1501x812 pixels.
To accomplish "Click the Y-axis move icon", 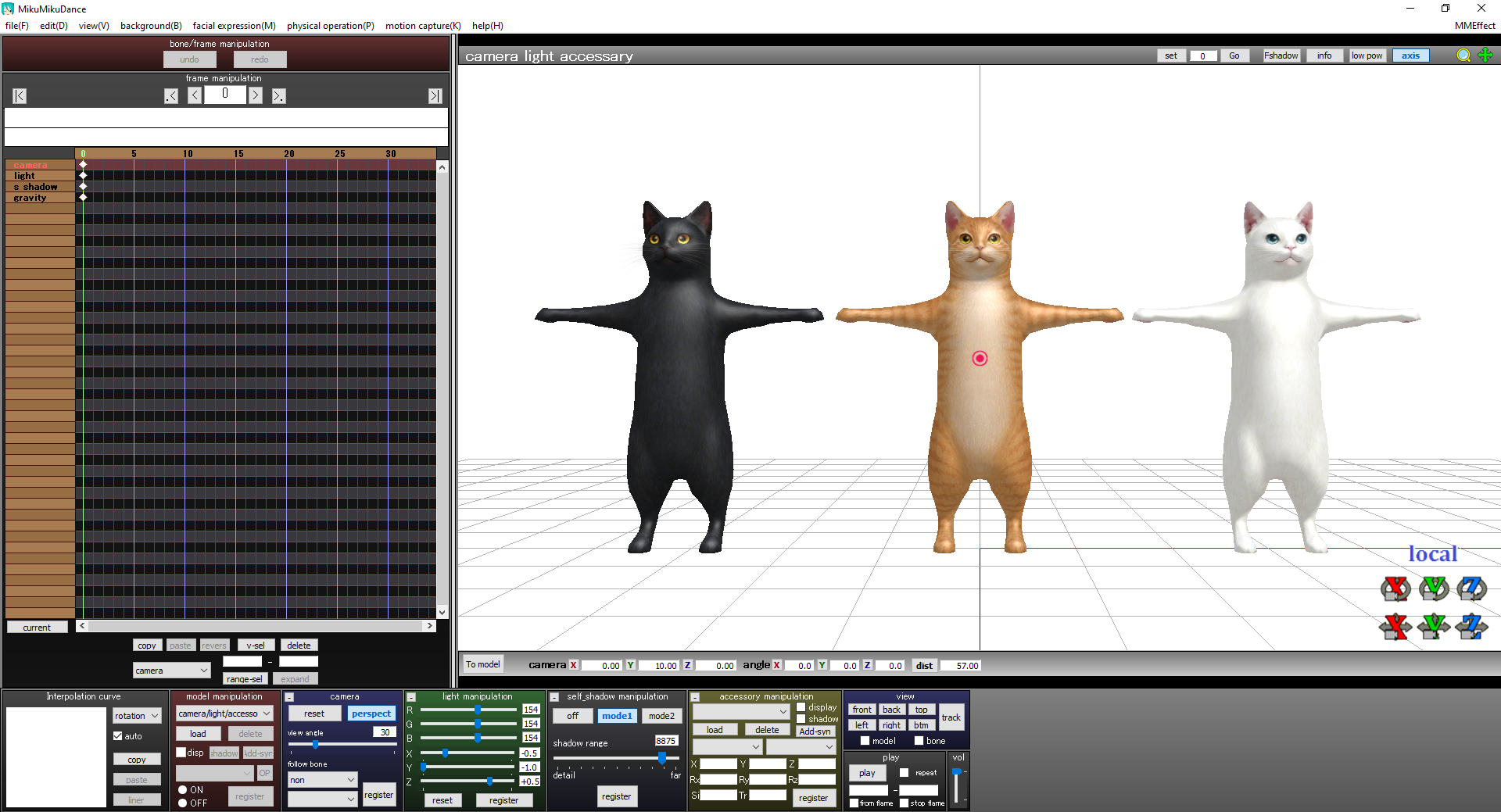I will coord(1434,626).
